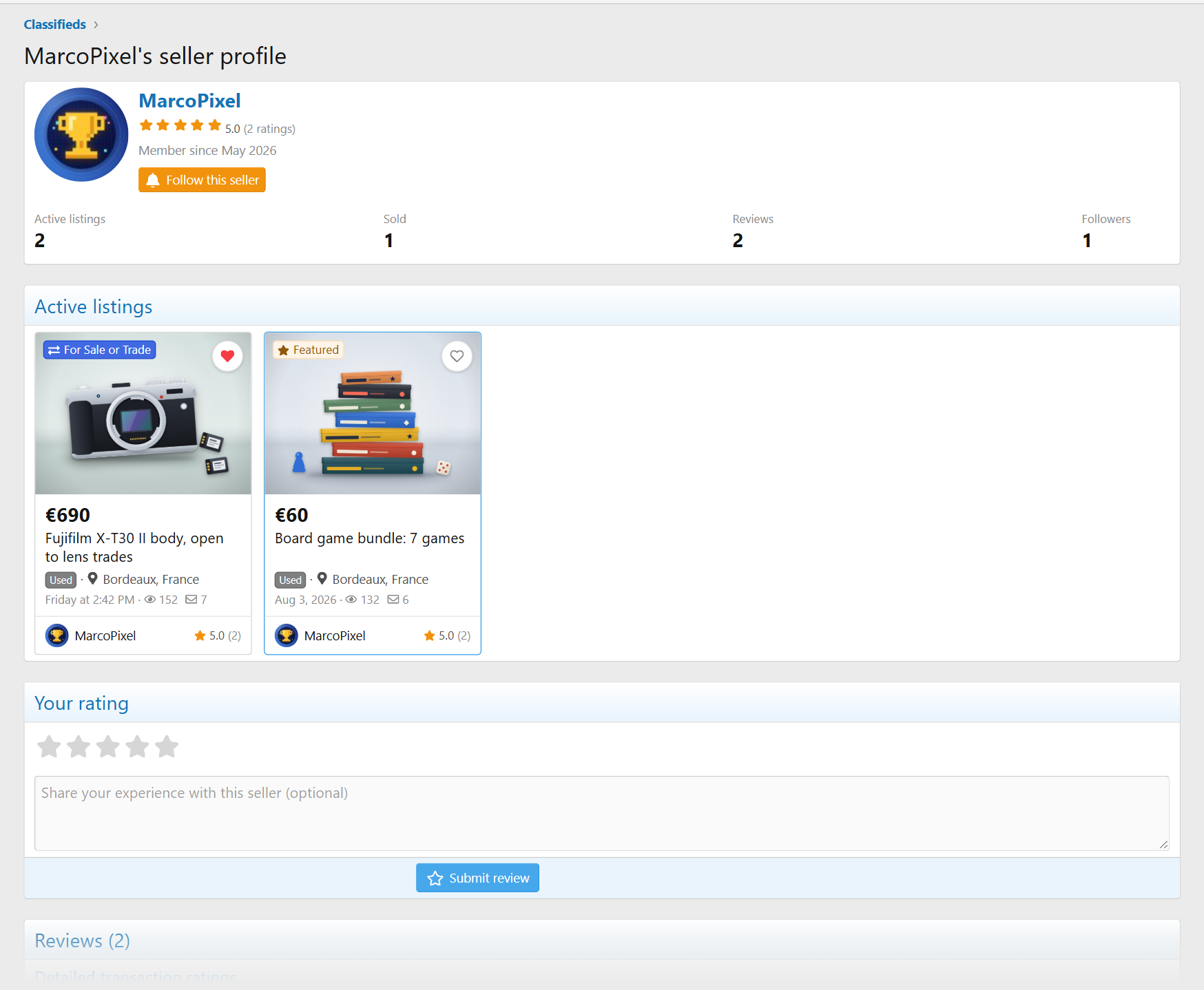Click the 5.0 rating on board game listing footer
This screenshot has width=1204, height=990.
tap(447, 635)
